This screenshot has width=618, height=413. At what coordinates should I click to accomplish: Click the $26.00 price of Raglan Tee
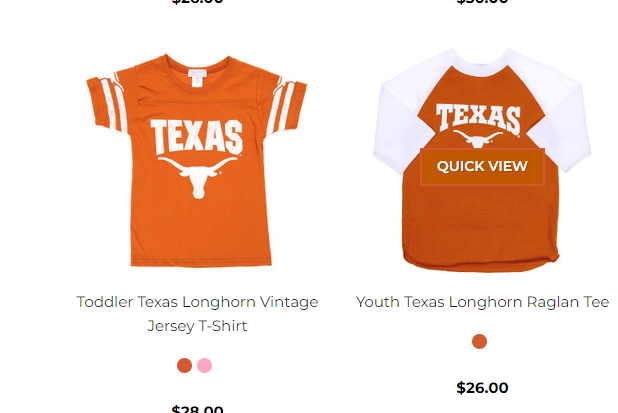(482, 388)
